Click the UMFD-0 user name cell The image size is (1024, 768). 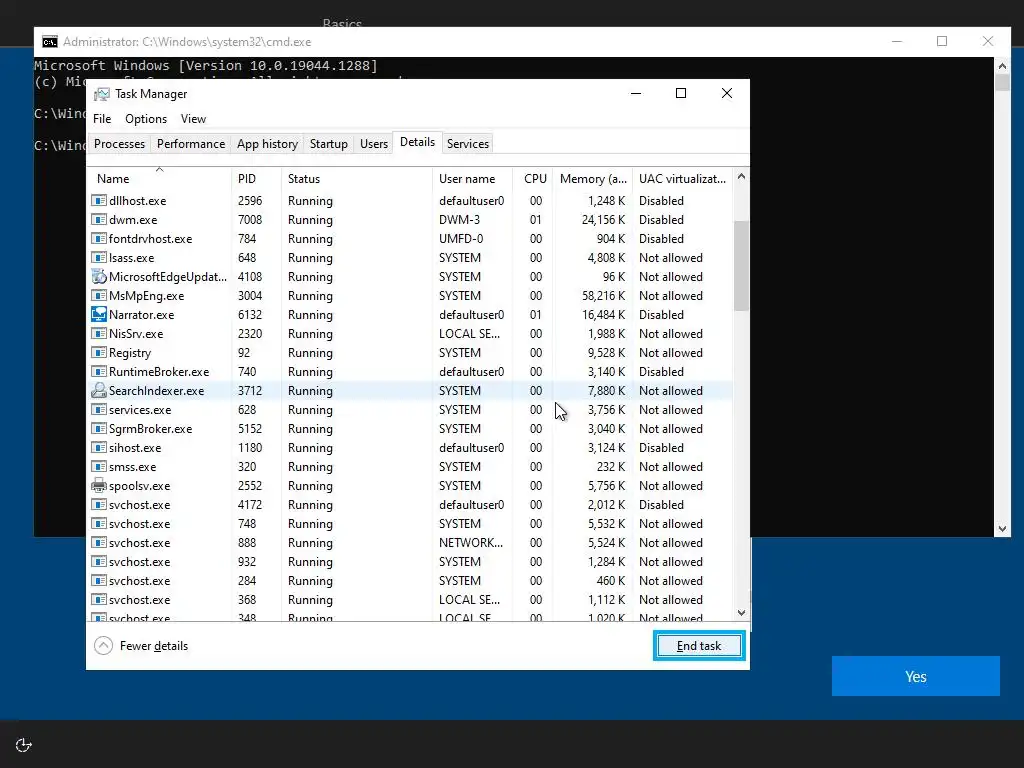pos(461,238)
